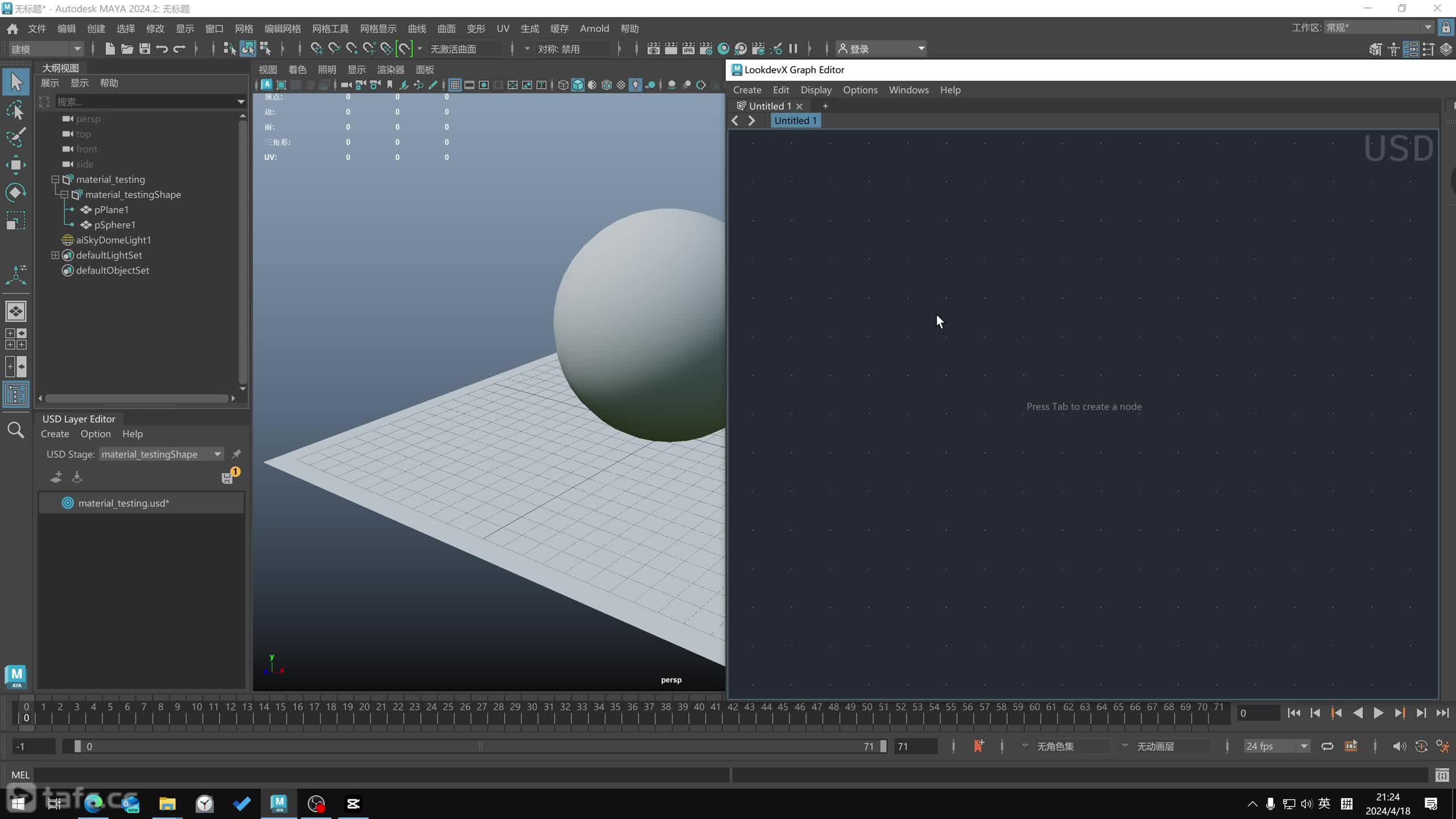
Task: Go back with LookdevX left chevron
Action: point(735,121)
